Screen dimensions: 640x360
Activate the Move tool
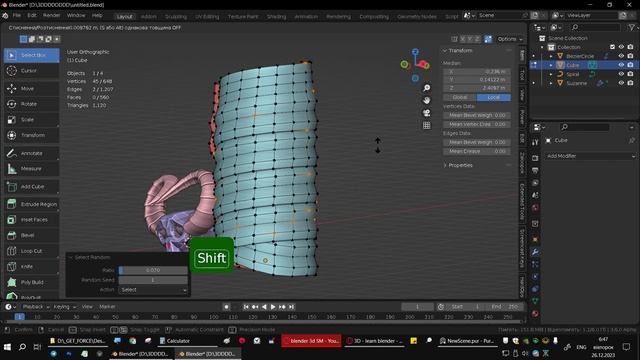(31, 88)
